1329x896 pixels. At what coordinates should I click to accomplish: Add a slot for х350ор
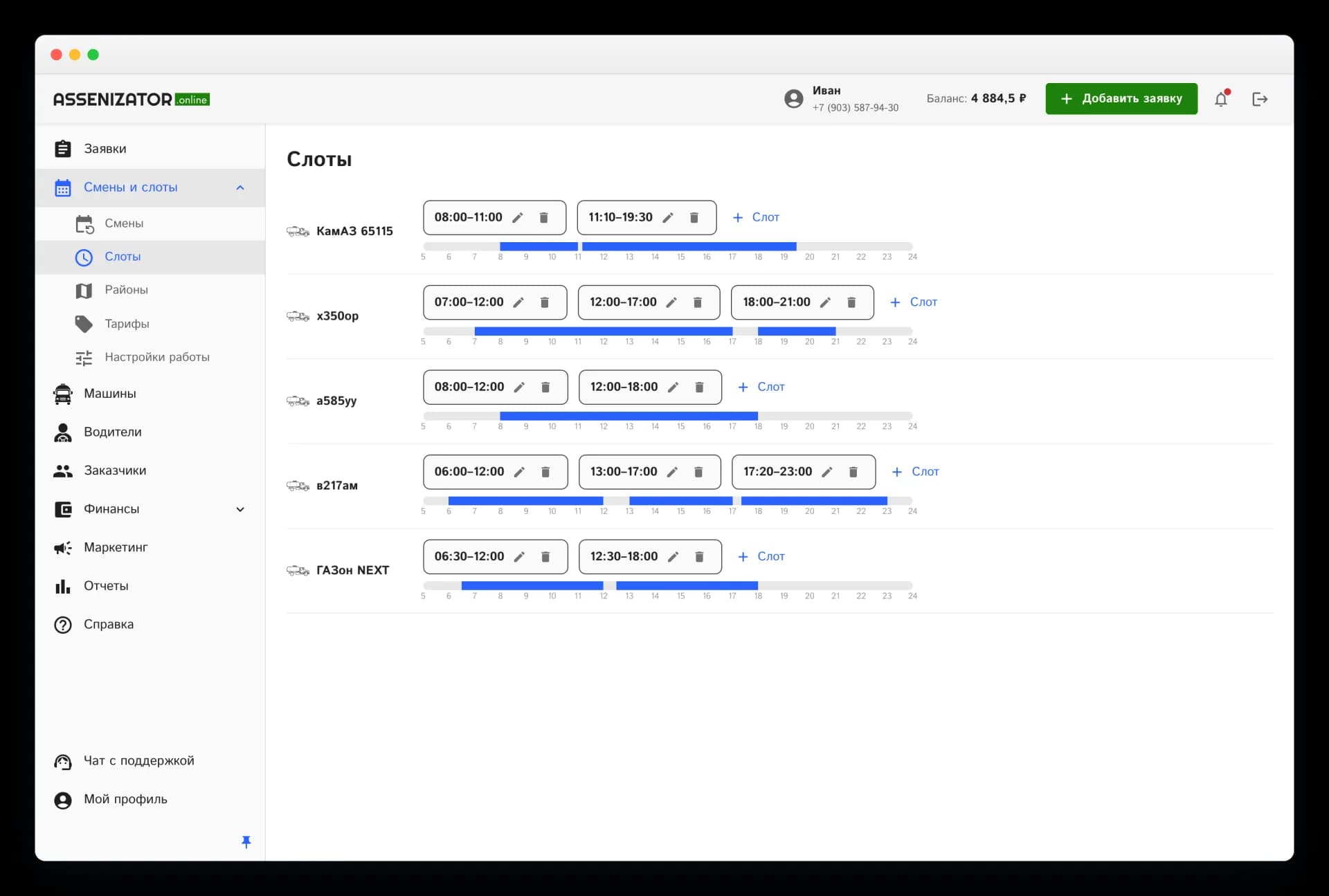[x=914, y=302]
